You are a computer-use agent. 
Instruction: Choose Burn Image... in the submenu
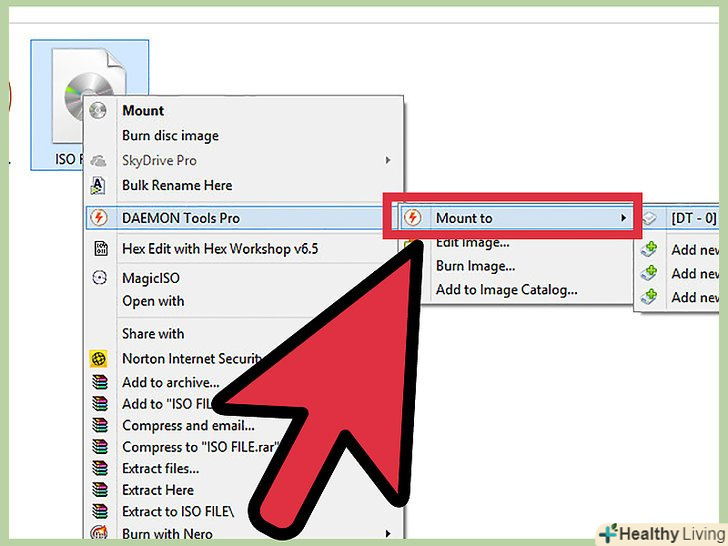tap(475, 266)
